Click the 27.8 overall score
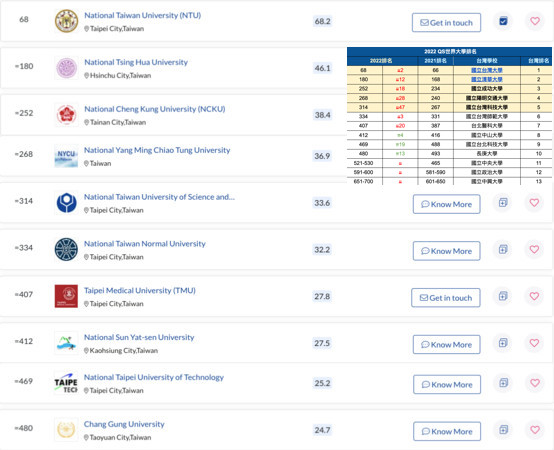Screen dimensions: 554x450 322,296
